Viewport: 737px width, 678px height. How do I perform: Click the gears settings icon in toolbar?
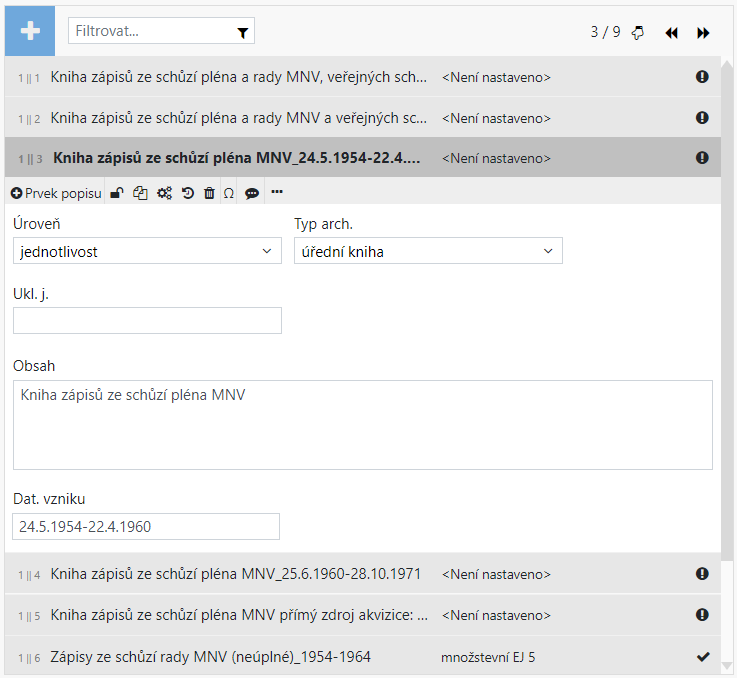(164, 193)
